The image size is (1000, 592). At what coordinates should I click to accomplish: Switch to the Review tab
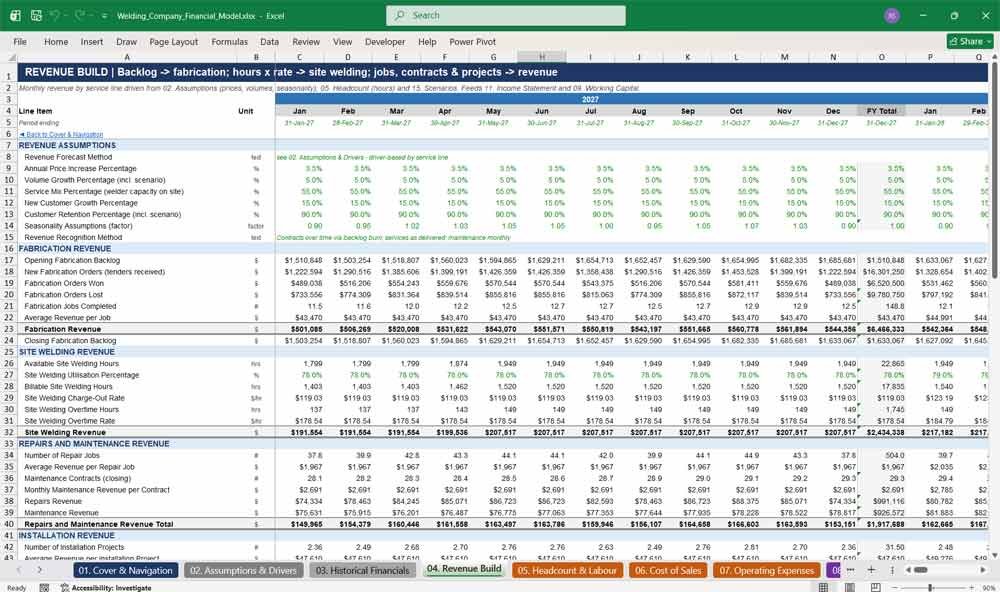point(306,41)
